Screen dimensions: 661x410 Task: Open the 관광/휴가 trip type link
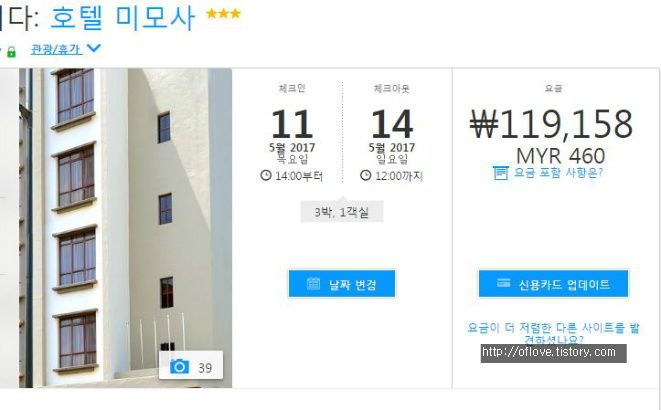[56, 50]
